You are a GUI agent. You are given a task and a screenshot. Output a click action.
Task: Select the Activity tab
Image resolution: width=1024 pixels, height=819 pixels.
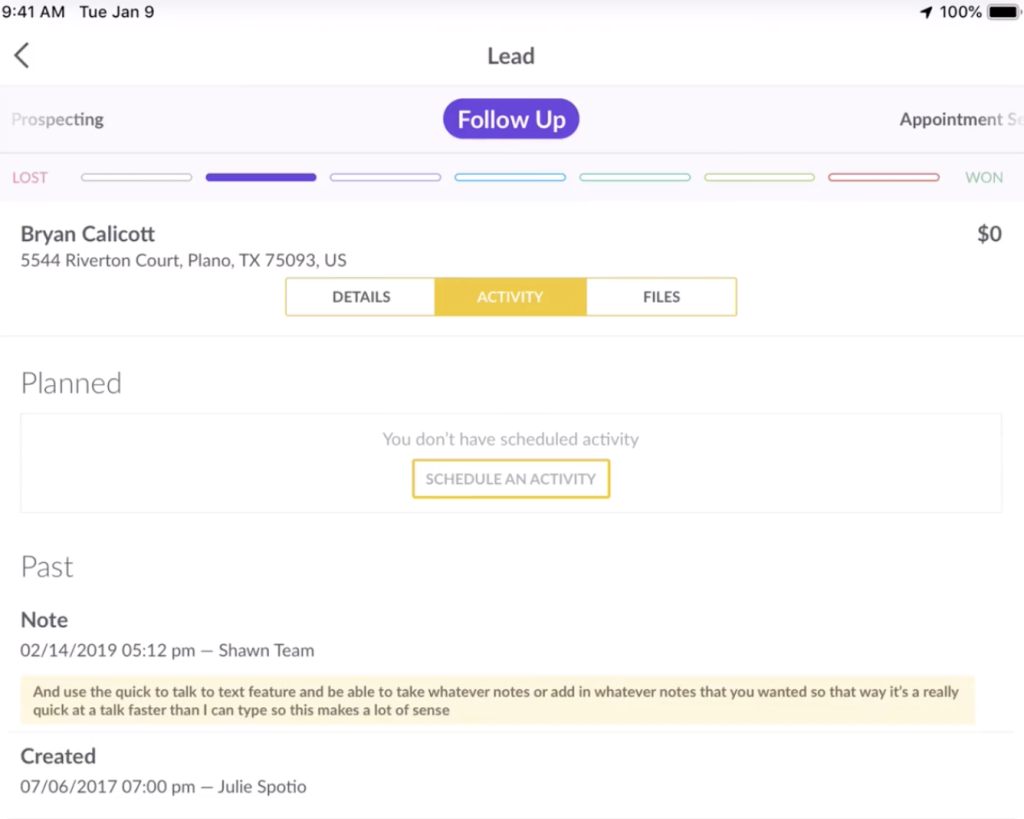point(510,297)
